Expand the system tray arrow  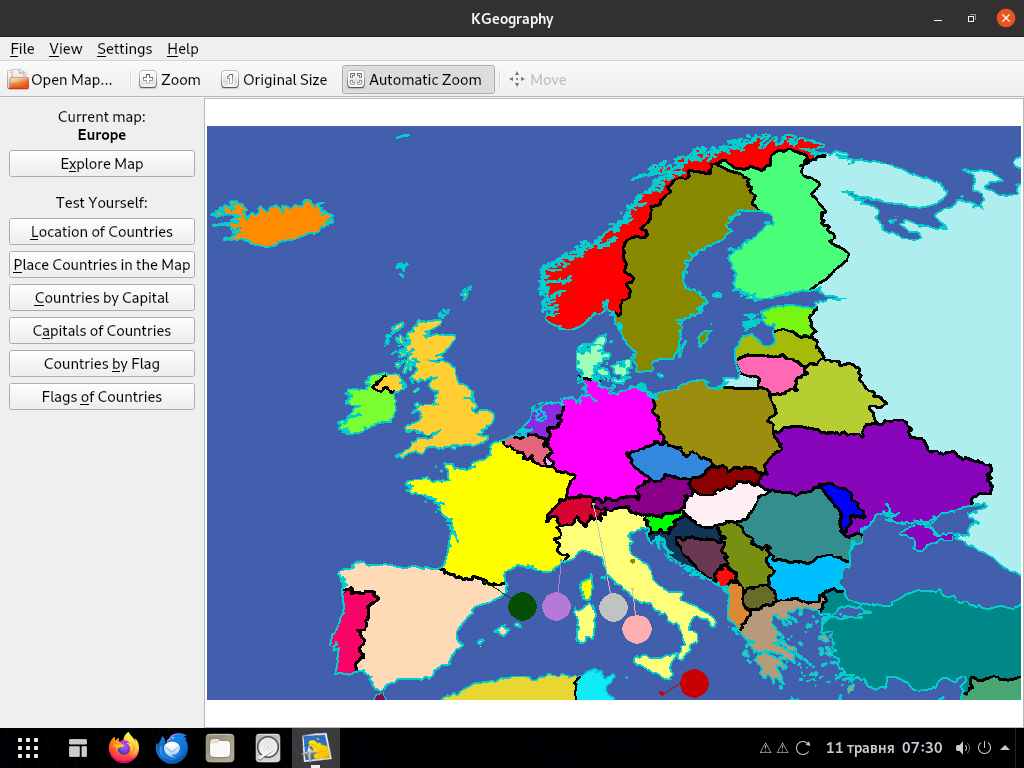(x=1006, y=748)
